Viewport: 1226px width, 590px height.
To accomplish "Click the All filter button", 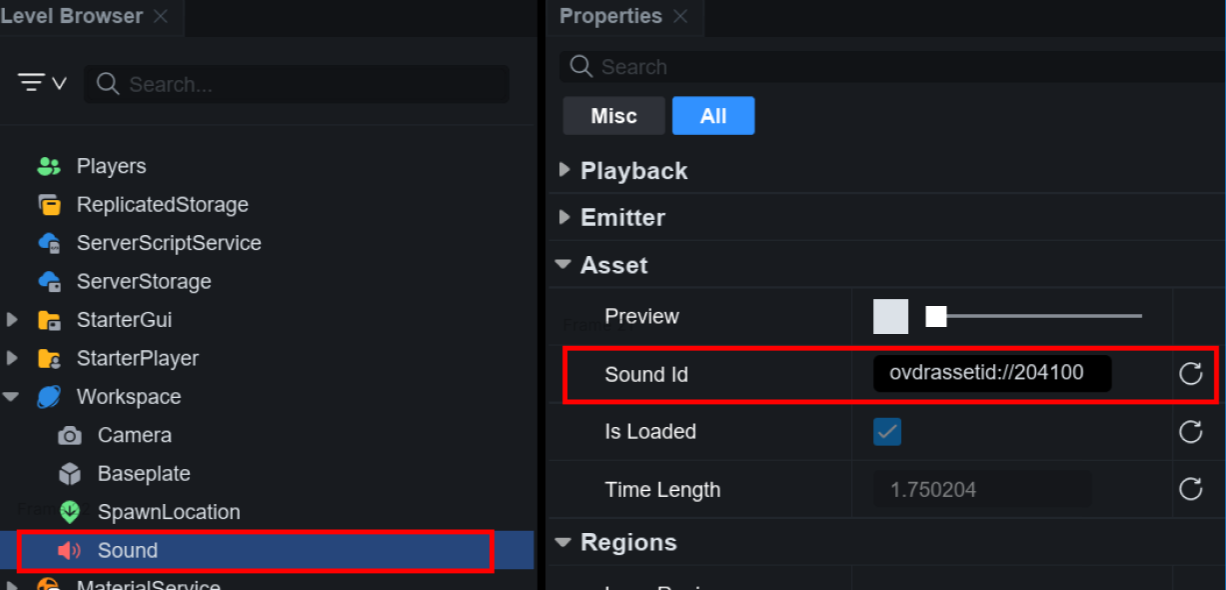I will click(713, 116).
